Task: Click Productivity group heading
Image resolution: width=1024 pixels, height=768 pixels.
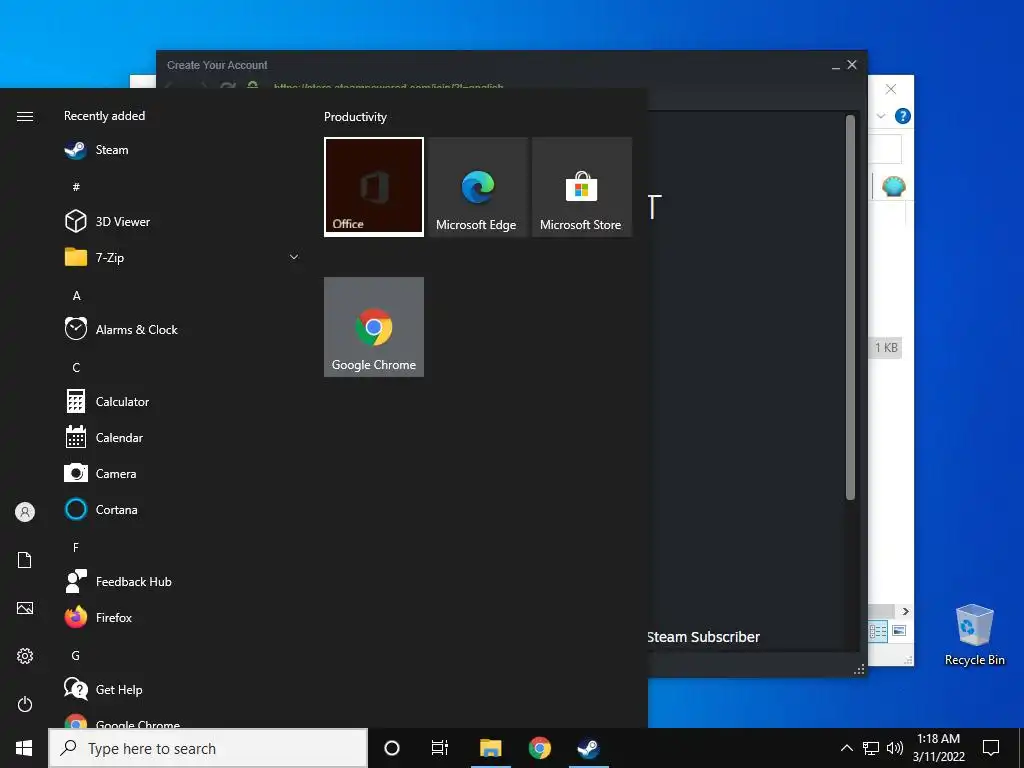Action: (355, 117)
